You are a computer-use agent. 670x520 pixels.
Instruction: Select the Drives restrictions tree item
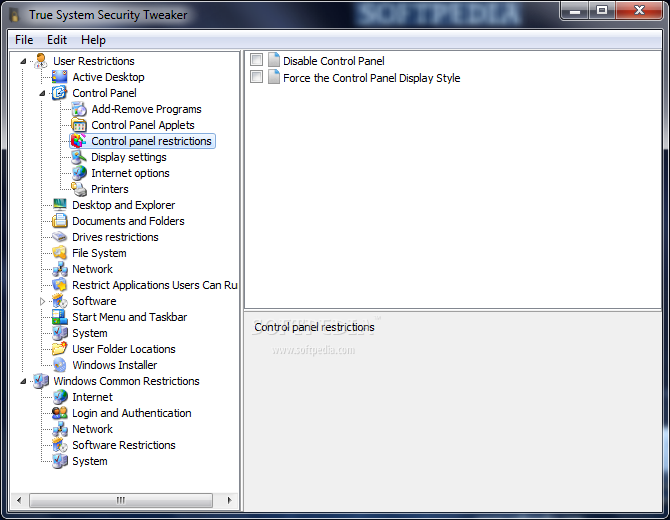115,237
